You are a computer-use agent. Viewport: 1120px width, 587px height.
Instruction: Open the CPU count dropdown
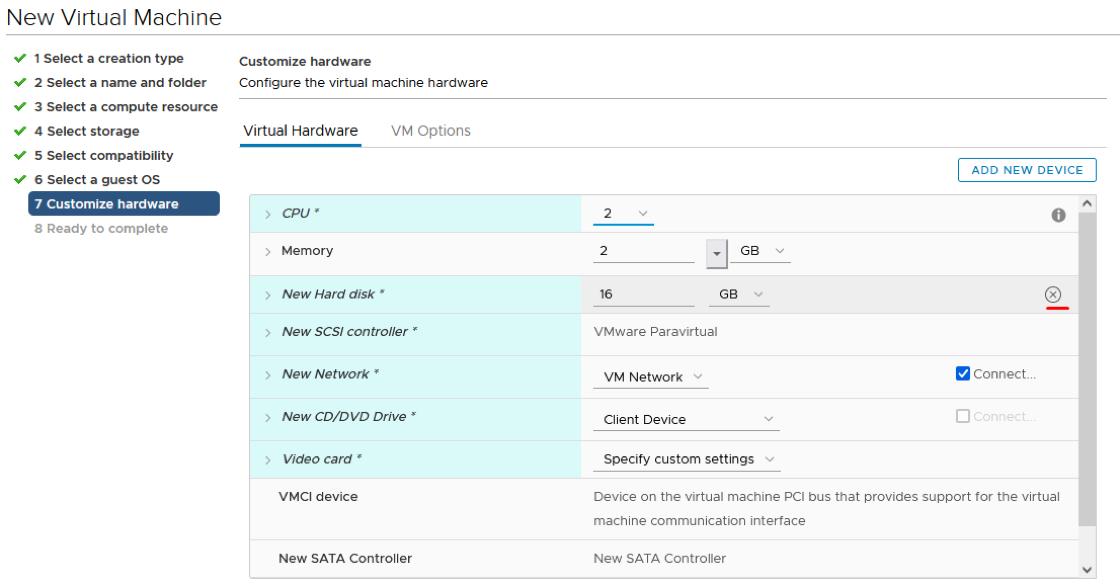click(x=624, y=214)
